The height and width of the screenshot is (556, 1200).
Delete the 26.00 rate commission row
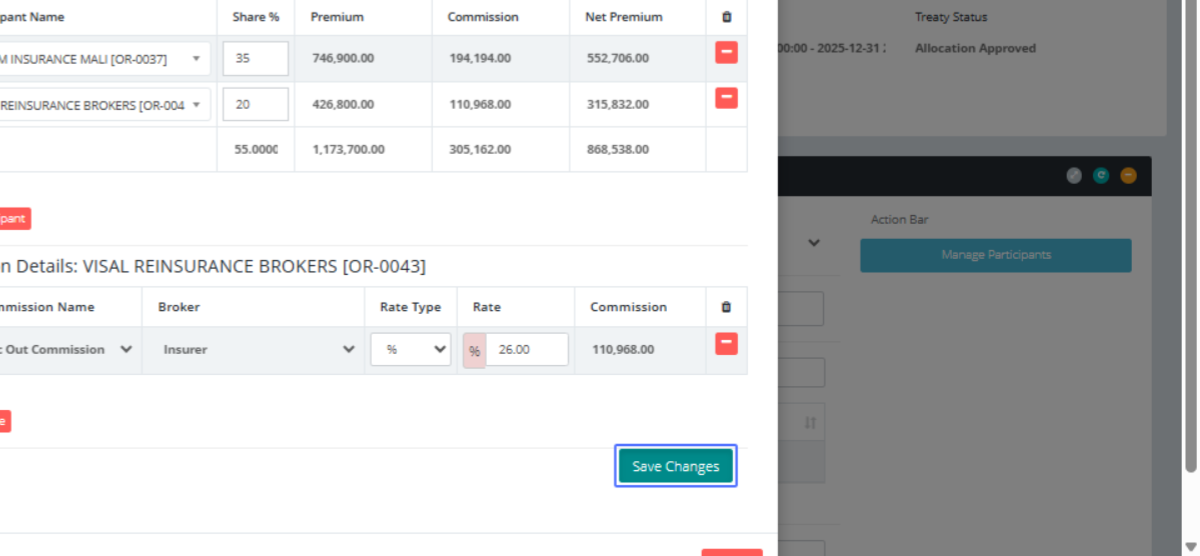pyautogui.click(x=726, y=344)
